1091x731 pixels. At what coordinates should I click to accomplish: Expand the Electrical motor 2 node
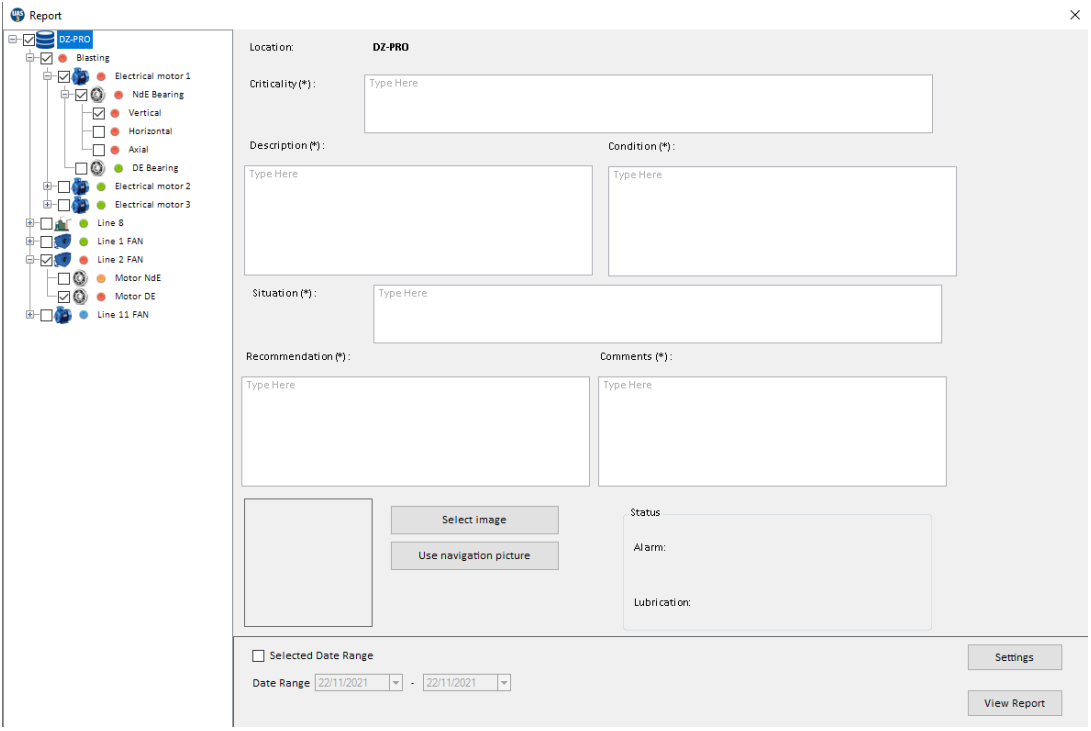[x=47, y=186]
